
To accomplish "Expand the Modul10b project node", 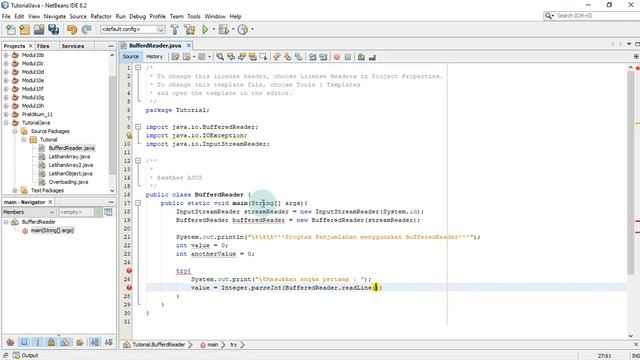I will pos(6,55).
